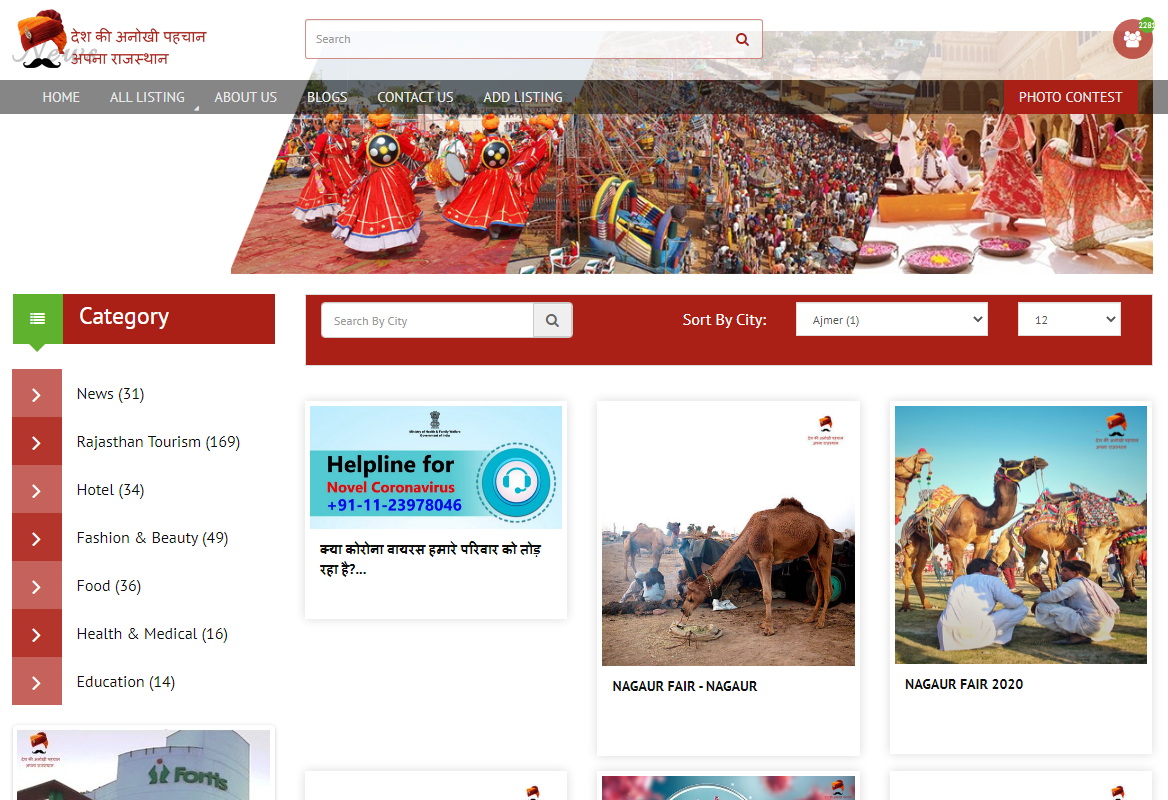Click the magnifier icon in top search bar
1168x800 pixels.
coord(742,40)
